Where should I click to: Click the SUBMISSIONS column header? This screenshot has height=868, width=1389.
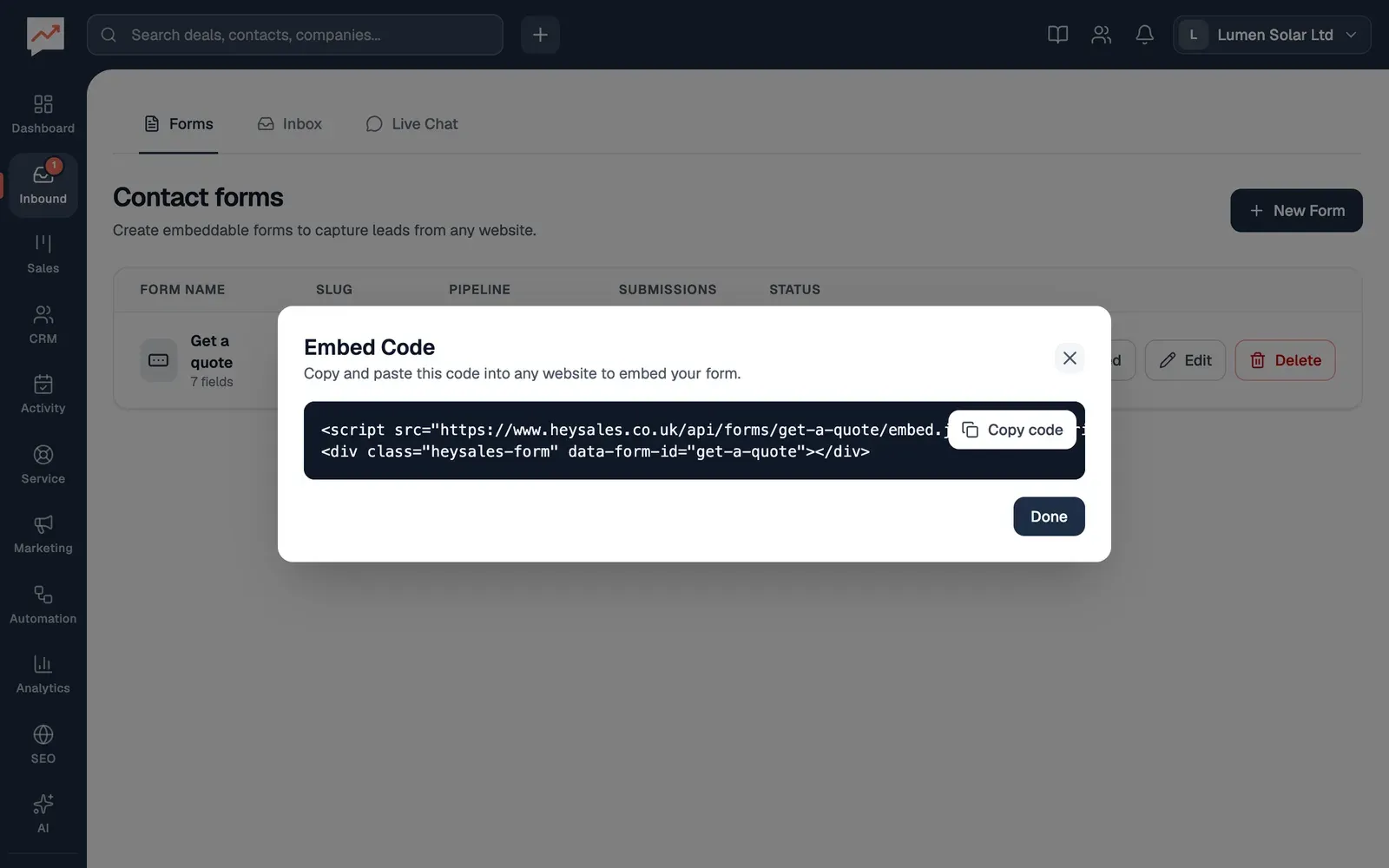(x=668, y=289)
